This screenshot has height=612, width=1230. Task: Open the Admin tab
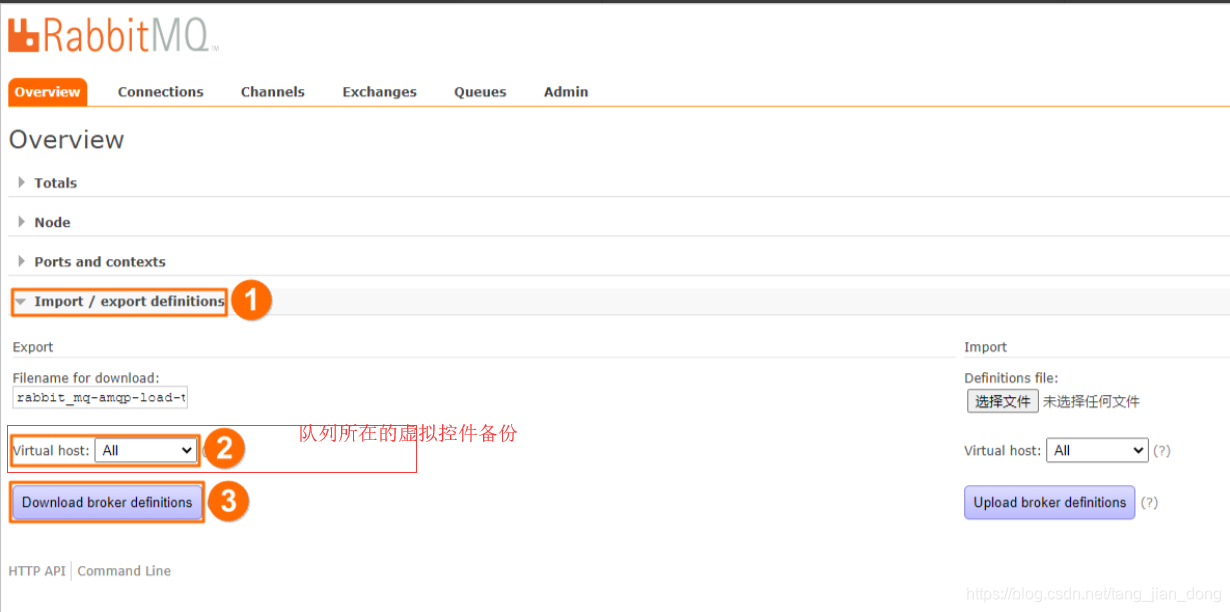tap(566, 92)
